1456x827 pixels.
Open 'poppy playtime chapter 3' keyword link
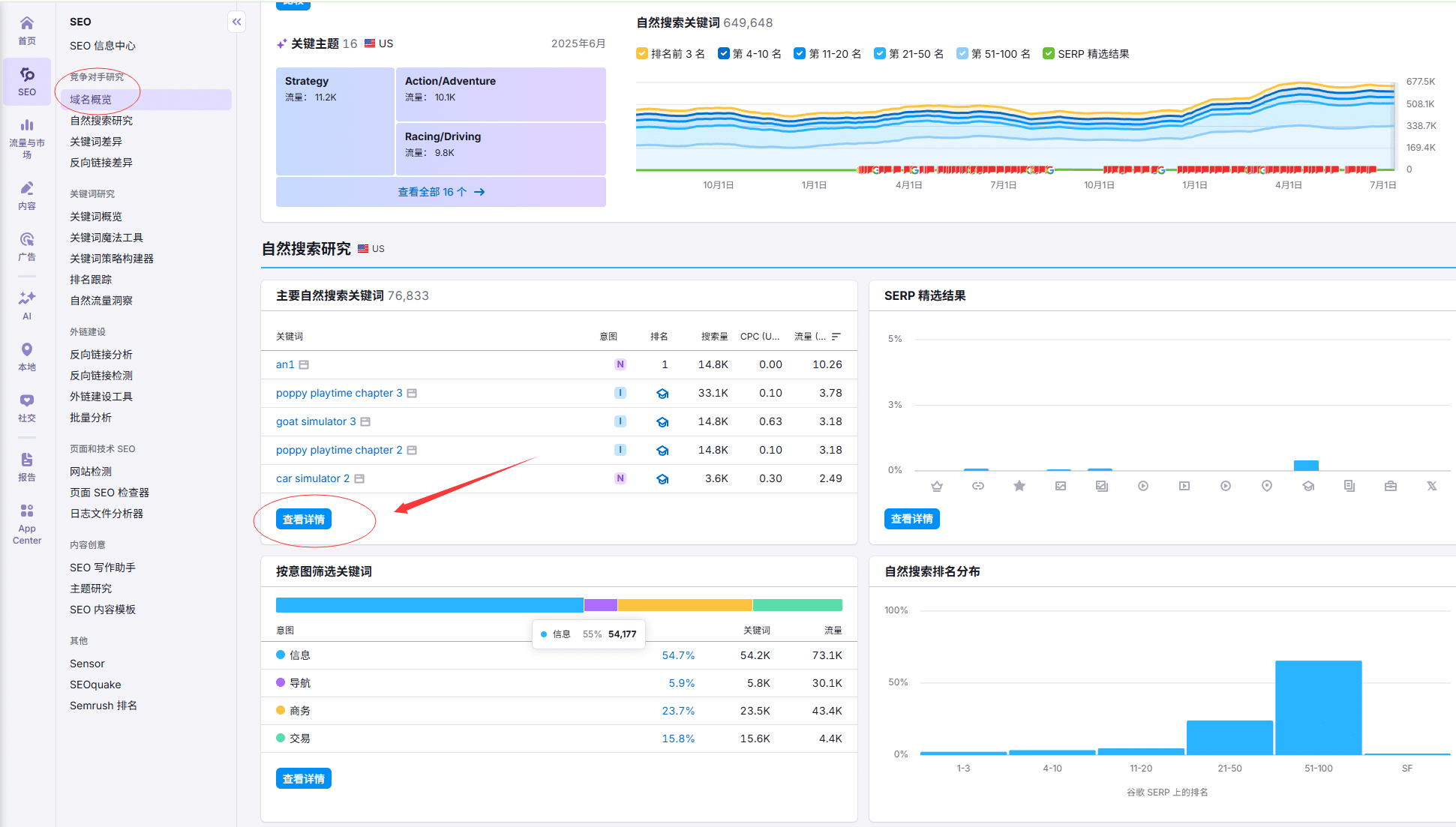coord(339,394)
